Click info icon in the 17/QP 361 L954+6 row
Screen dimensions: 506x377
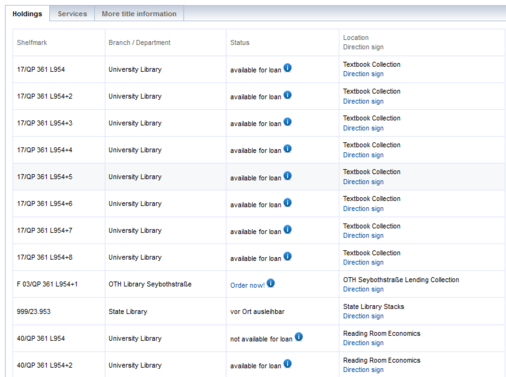pos(287,202)
